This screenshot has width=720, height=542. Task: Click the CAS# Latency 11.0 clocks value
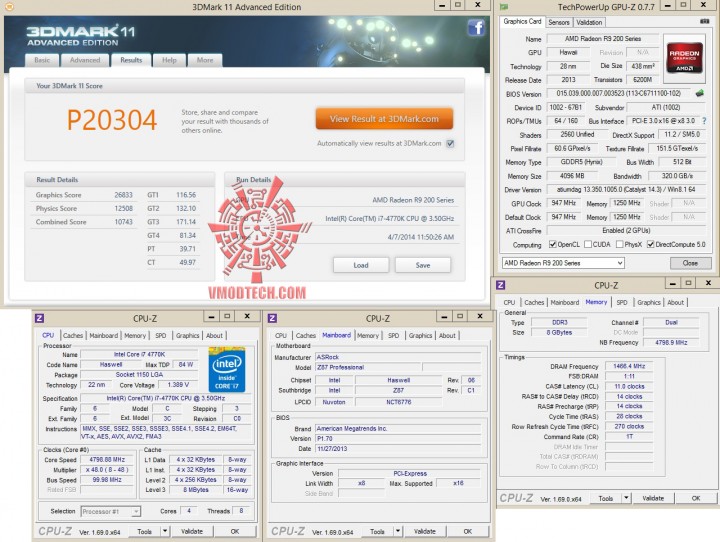point(629,386)
